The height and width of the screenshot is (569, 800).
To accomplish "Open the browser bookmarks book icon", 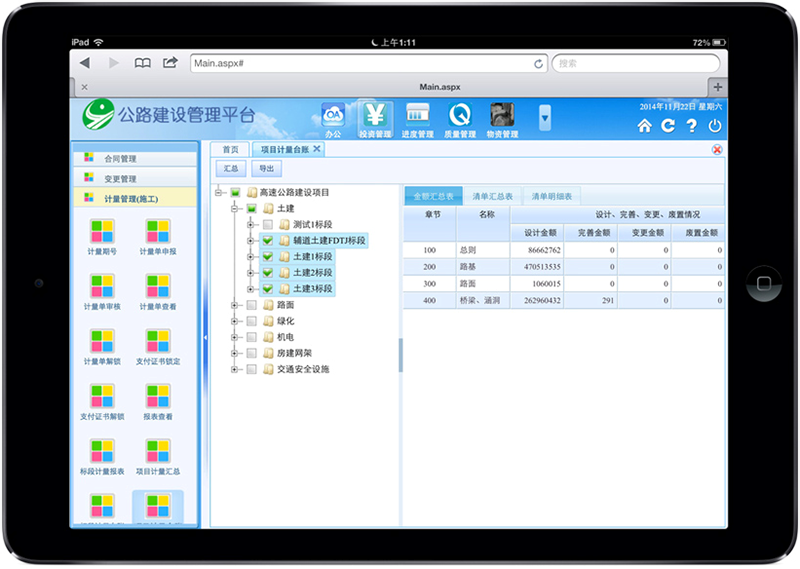I will click(x=142, y=63).
